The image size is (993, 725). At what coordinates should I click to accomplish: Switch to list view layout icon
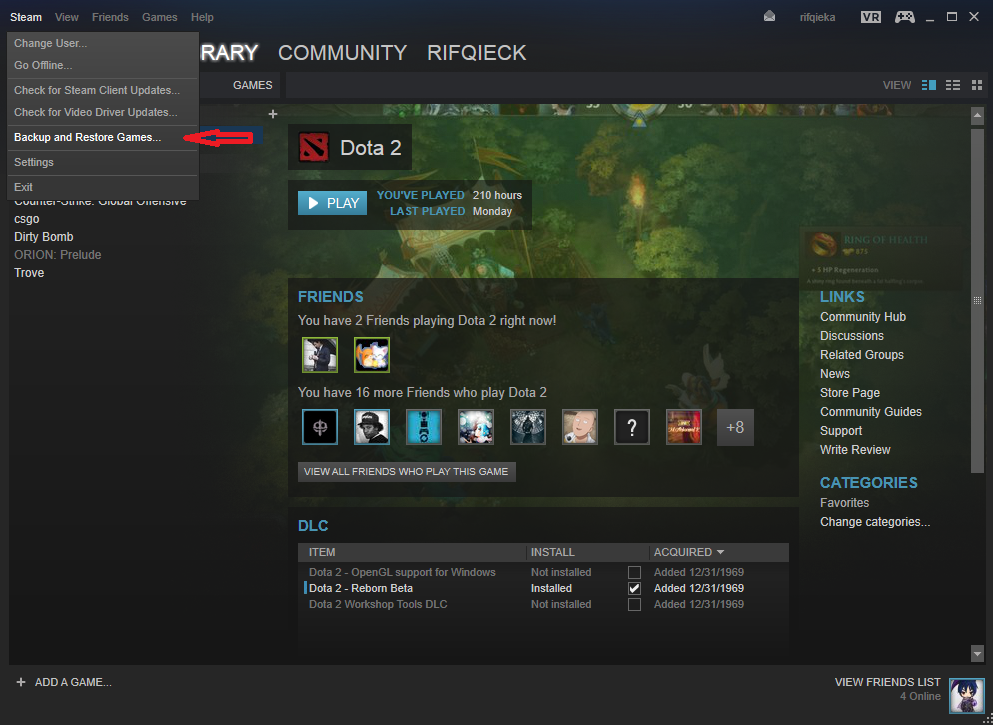click(952, 85)
